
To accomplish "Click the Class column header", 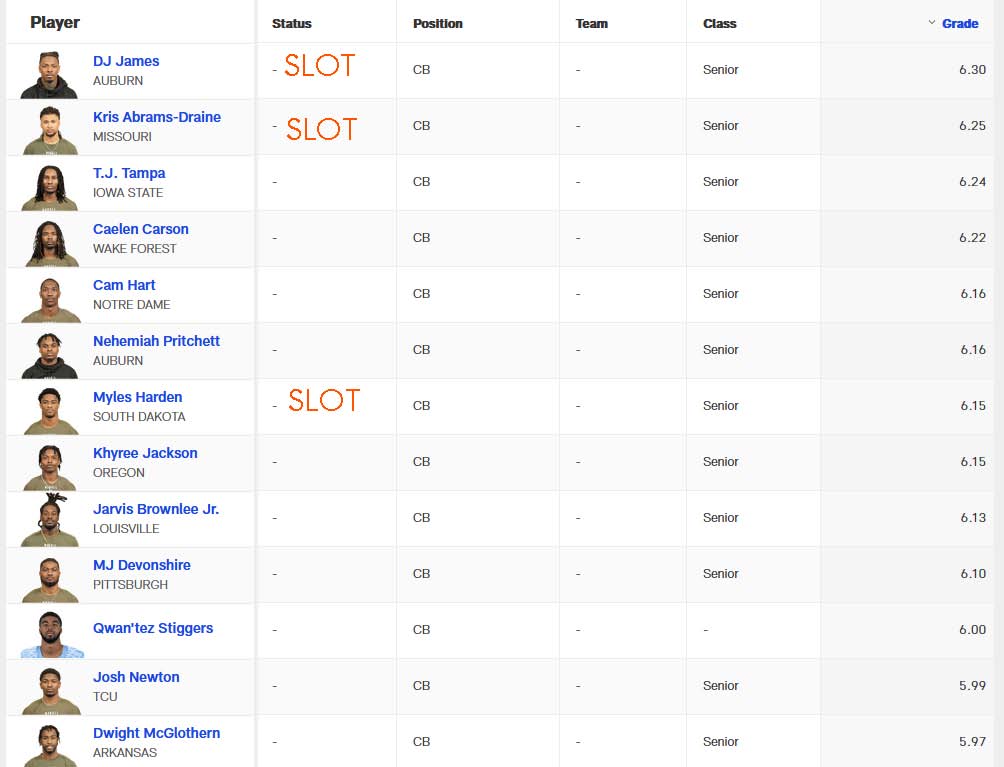I will click(x=719, y=23).
